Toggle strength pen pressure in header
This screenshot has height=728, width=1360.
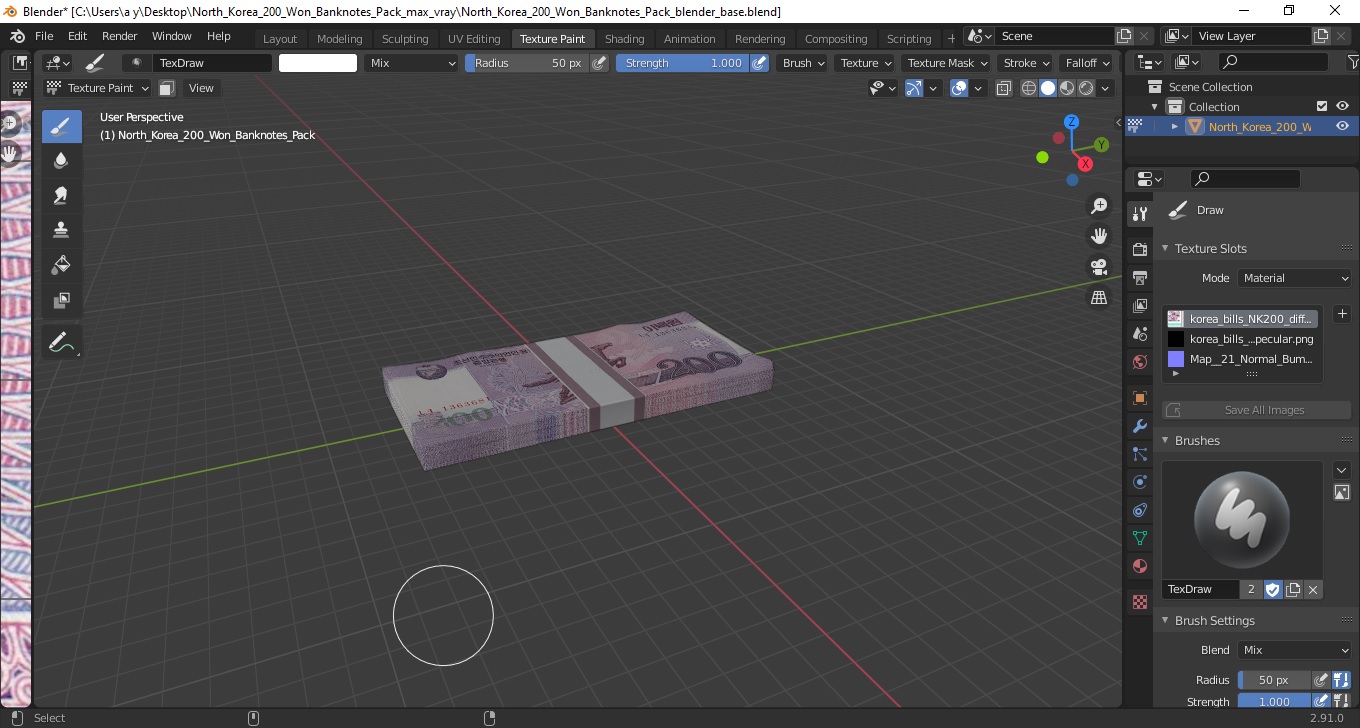pyautogui.click(x=760, y=63)
